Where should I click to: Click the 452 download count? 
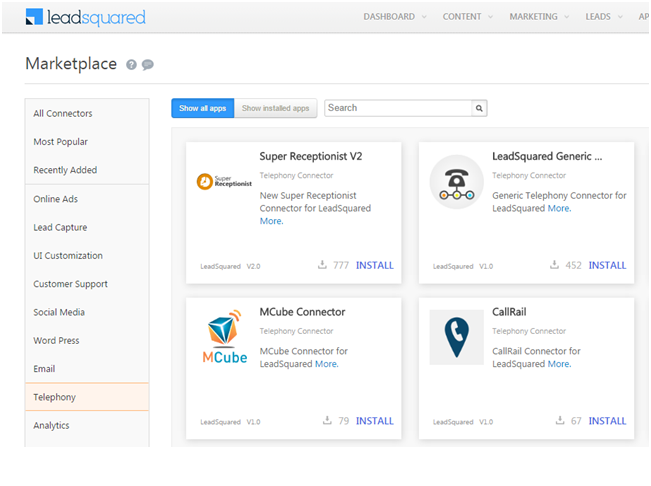pos(573,265)
